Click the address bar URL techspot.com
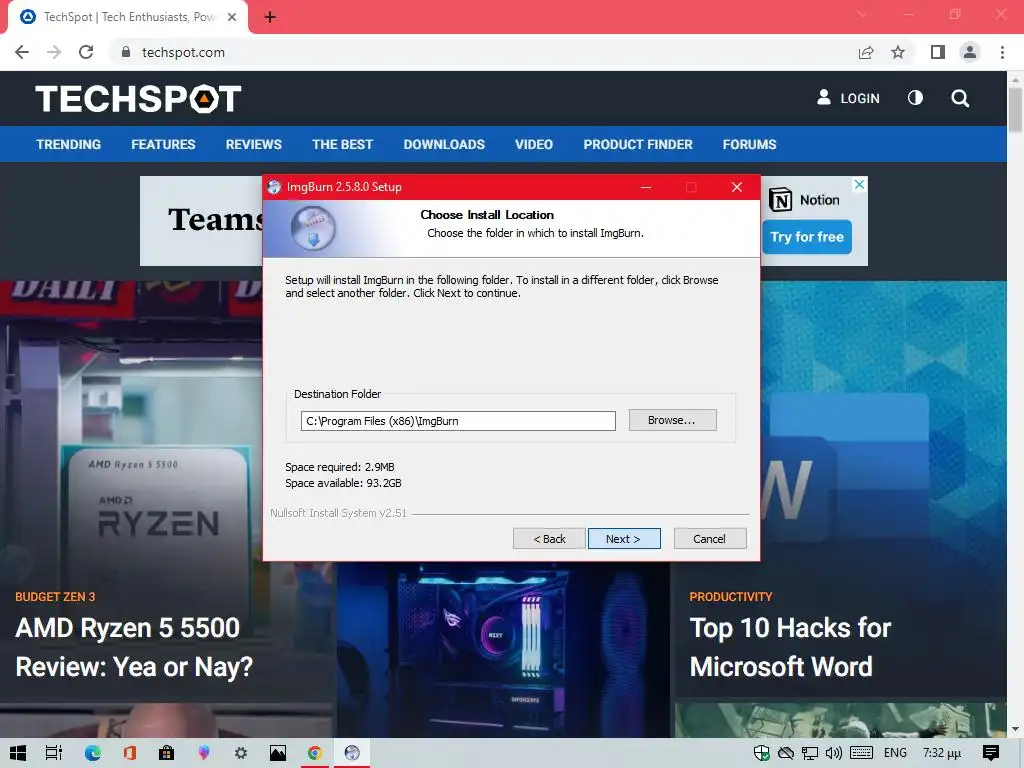 (x=183, y=52)
